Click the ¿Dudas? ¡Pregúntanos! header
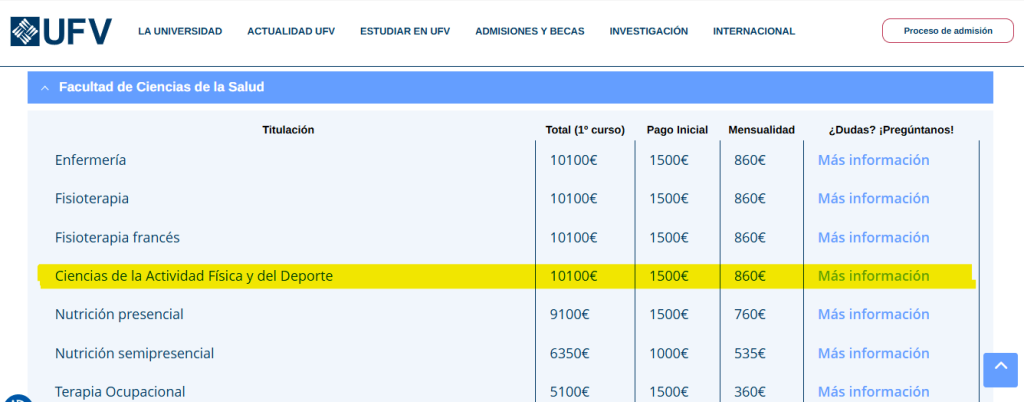The height and width of the screenshot is (402, 1024). point(891,130)
